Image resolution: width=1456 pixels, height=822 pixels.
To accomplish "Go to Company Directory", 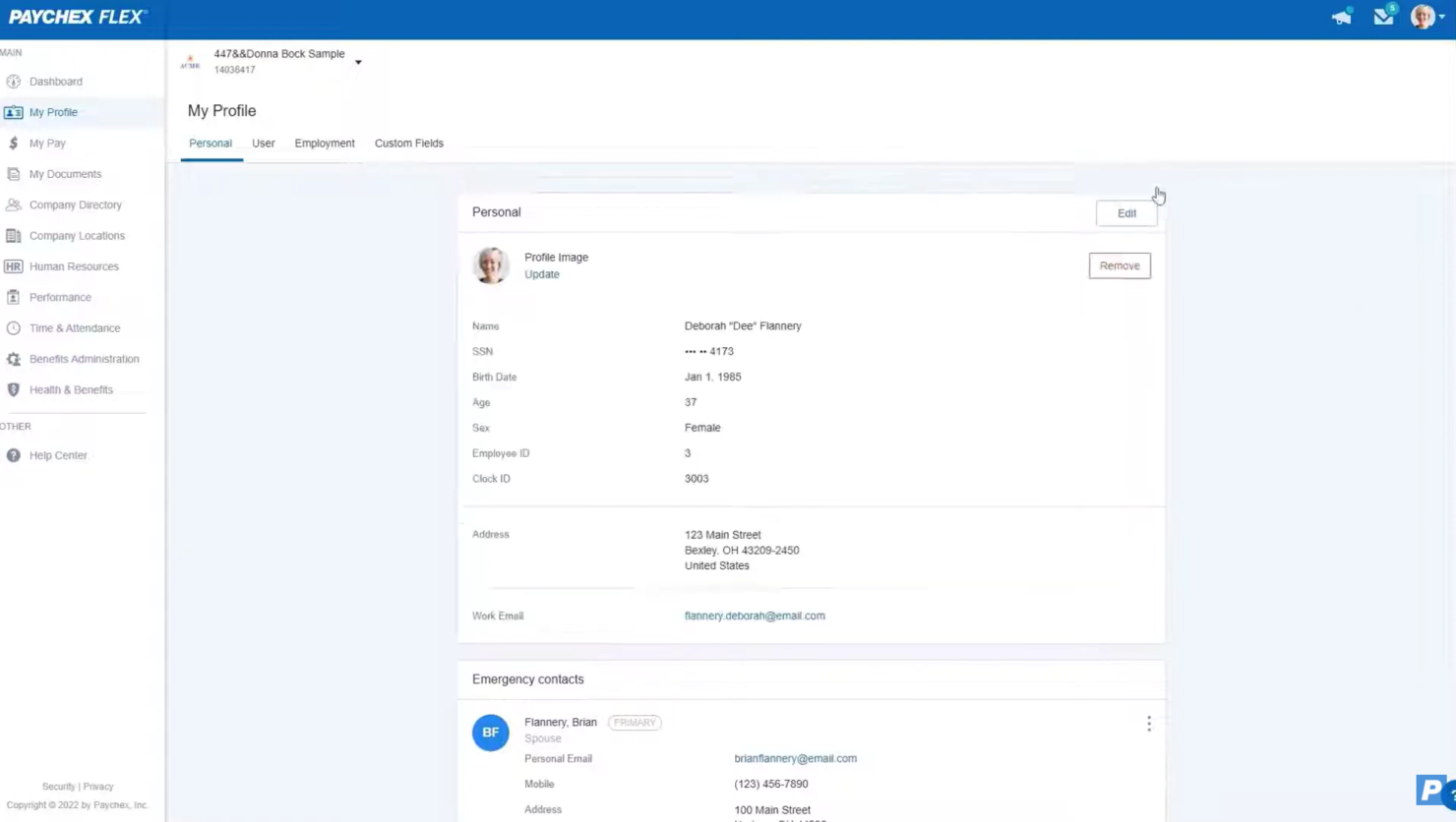I will point(76,205).
